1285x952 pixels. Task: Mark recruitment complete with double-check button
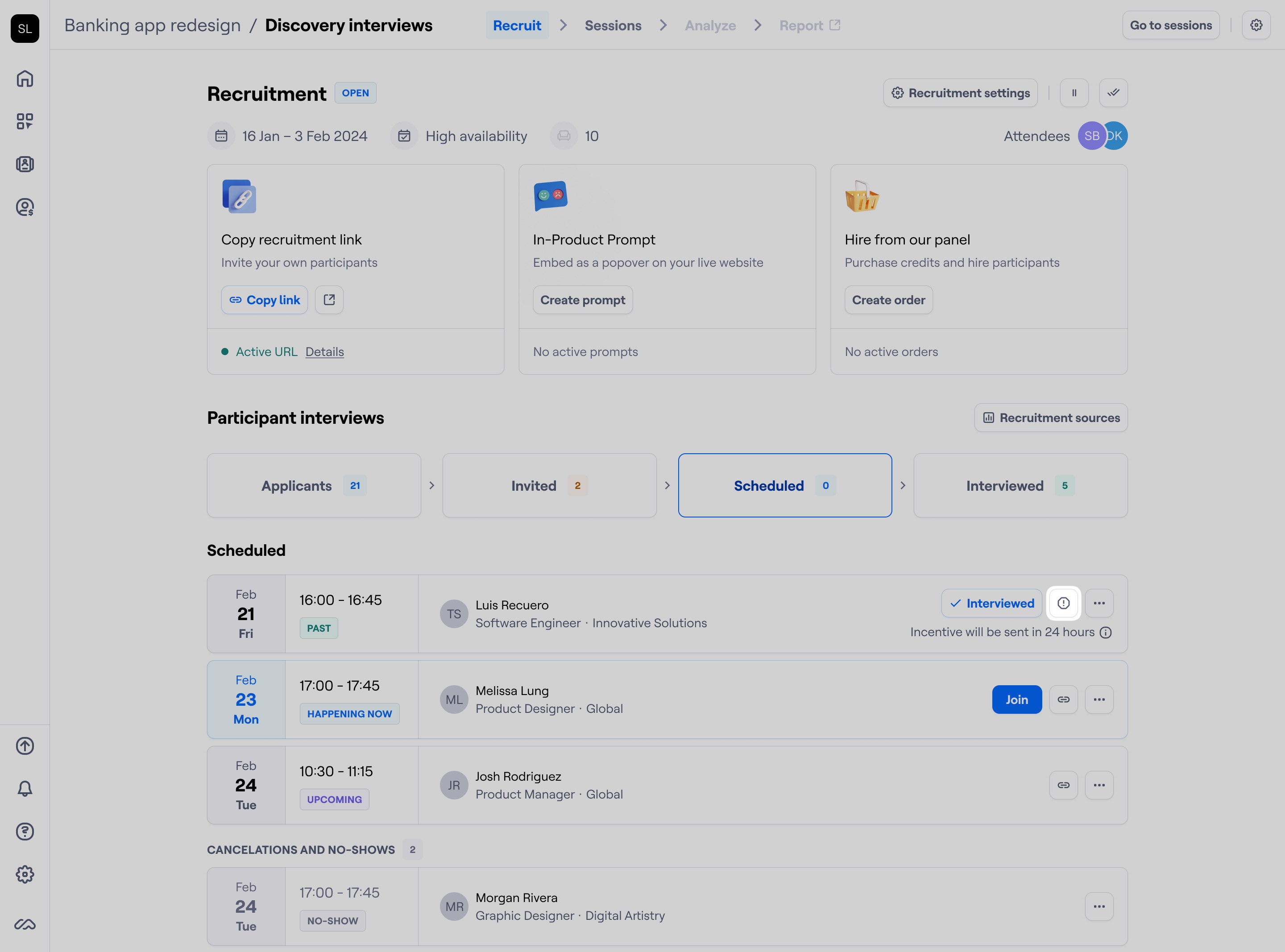tap(1113, 93)
